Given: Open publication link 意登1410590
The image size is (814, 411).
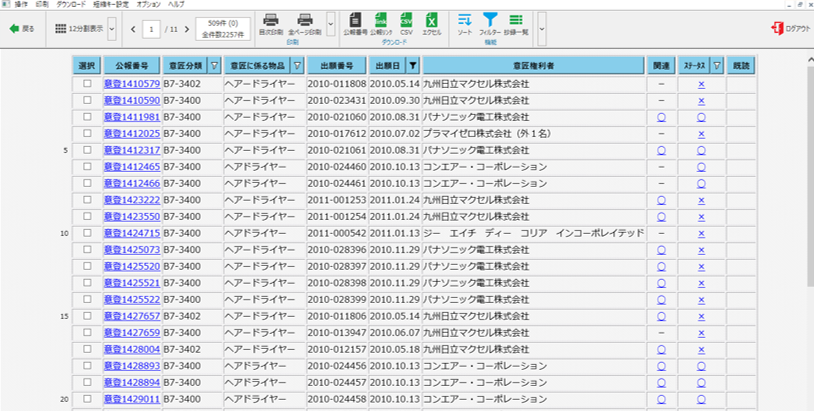Looking at the screenshot, I should (132, 101).
